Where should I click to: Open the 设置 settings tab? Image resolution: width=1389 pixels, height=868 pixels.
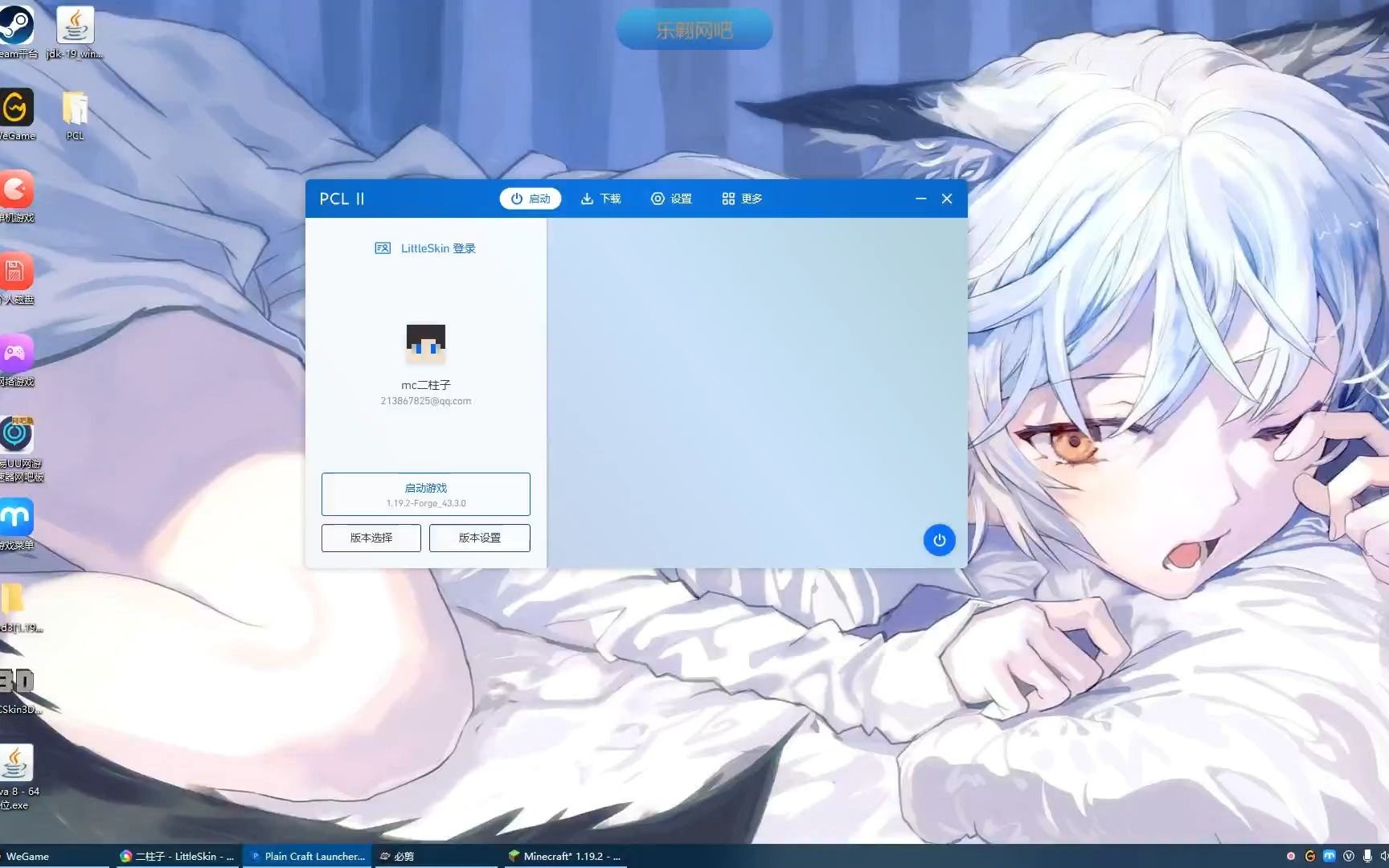[x=671, y=199]
